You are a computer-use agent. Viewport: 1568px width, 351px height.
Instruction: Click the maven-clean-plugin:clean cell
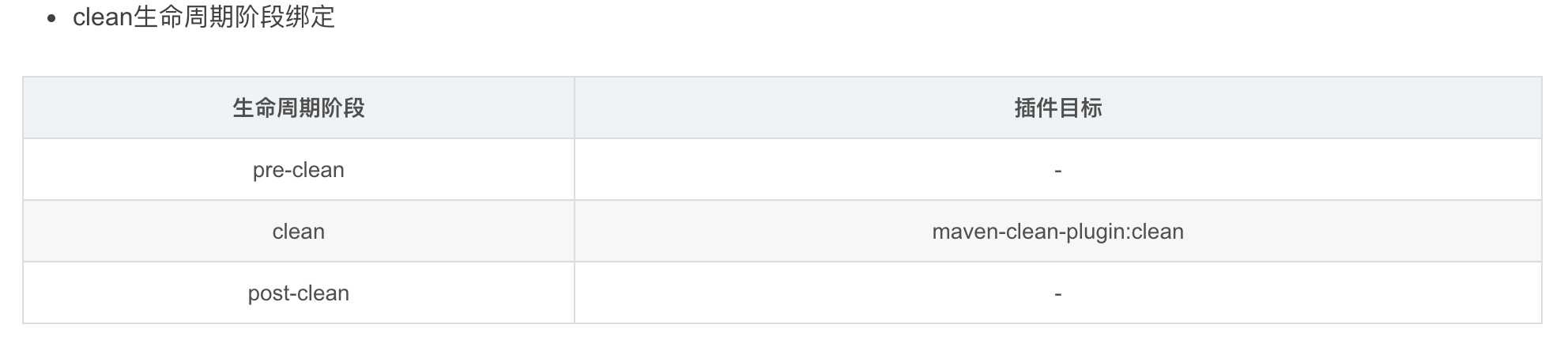1058,232
